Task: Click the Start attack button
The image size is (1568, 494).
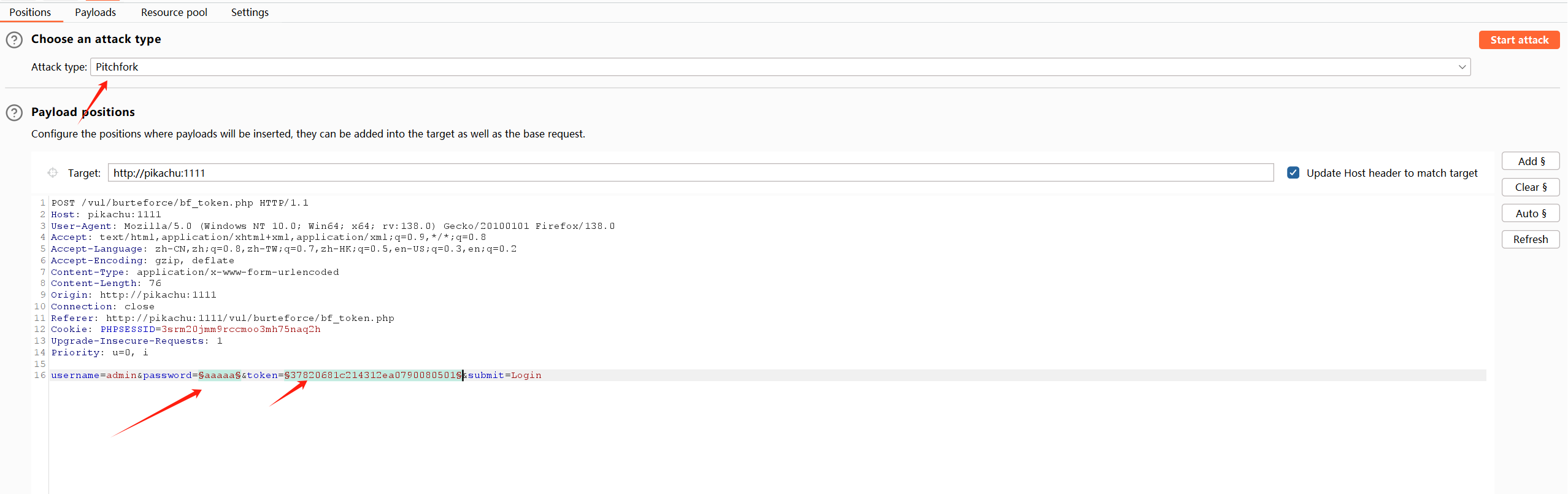Action: pos(1519,40)
